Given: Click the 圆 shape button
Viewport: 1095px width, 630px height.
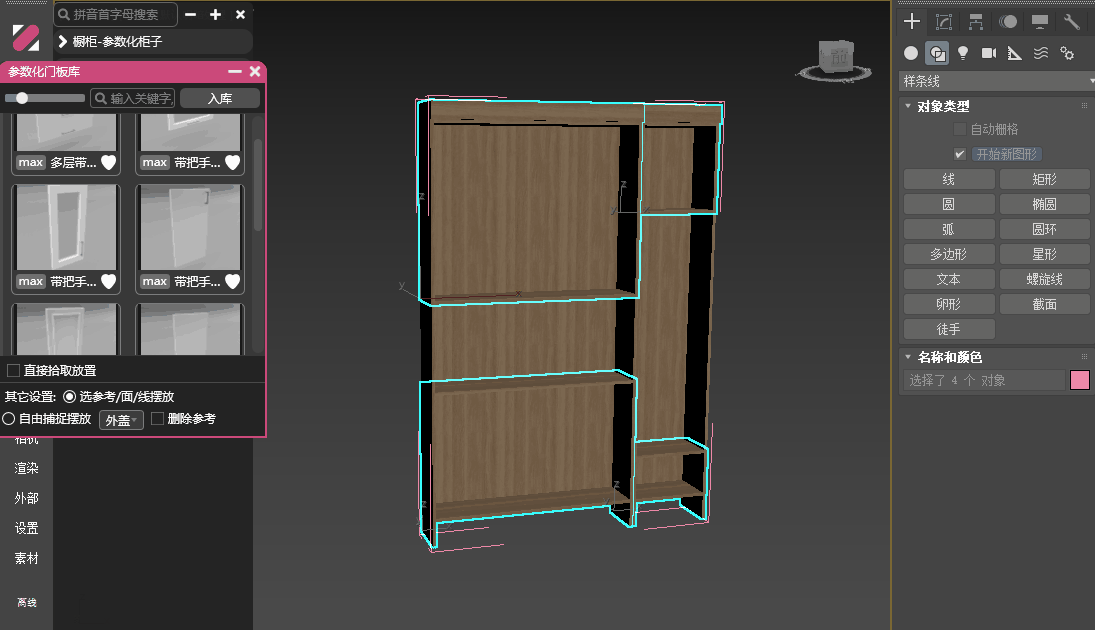Looking at the screenshot, I should (x=948, y=205).
